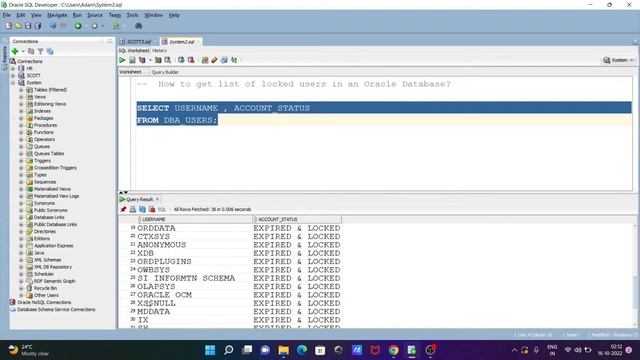Click the Commit icon in worksheet toolbar
The height and width of the screenshot is (360, 640).
(181, 60)
